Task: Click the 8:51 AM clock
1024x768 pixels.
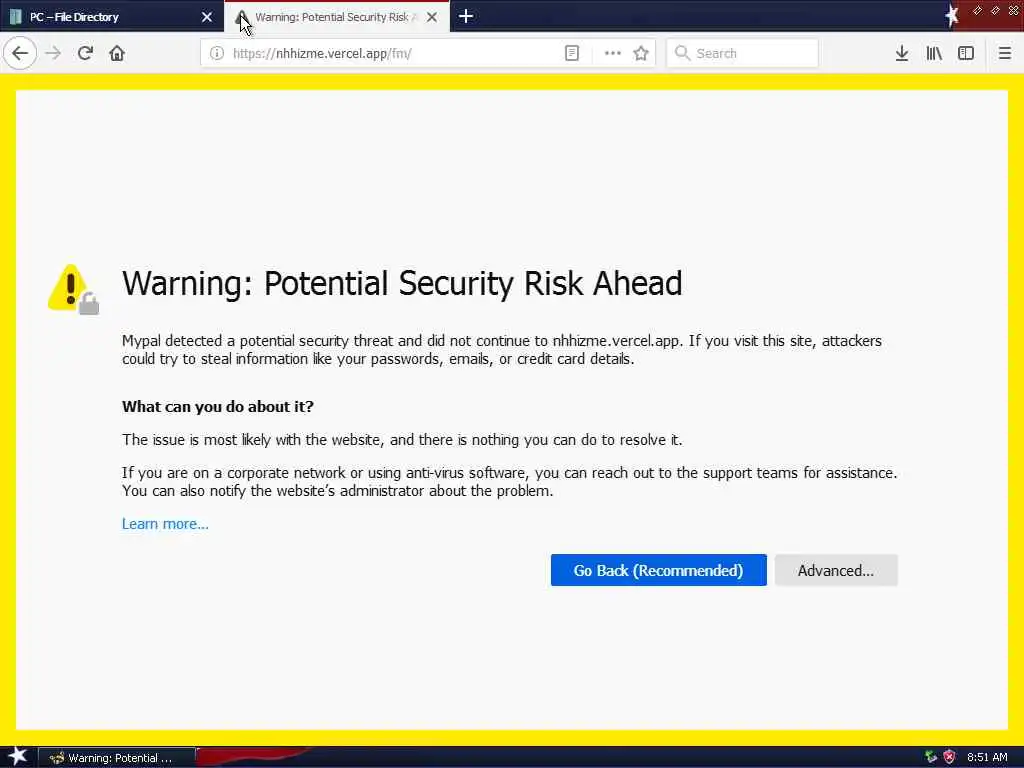Action: [x=987, y=757]
